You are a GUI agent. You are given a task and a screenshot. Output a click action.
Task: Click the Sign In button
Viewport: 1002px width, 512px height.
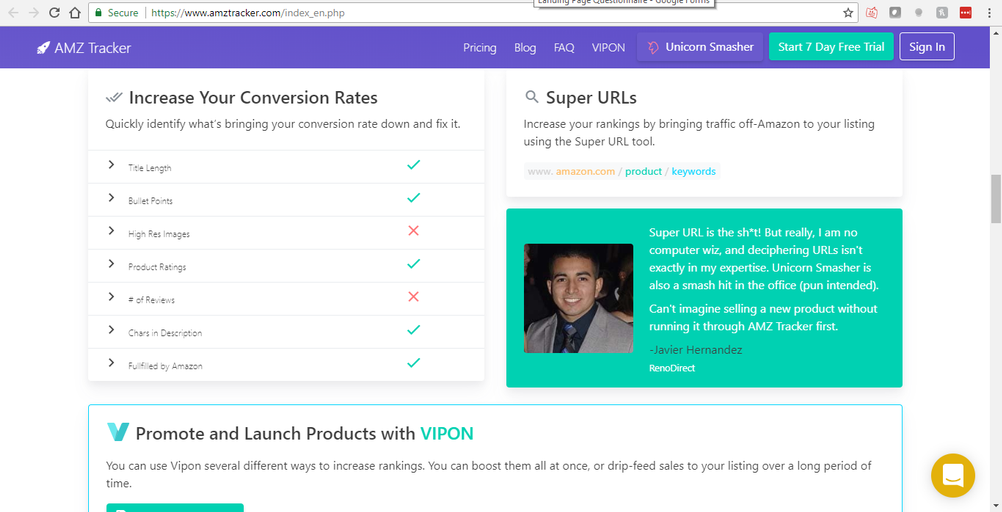point(926,47)
